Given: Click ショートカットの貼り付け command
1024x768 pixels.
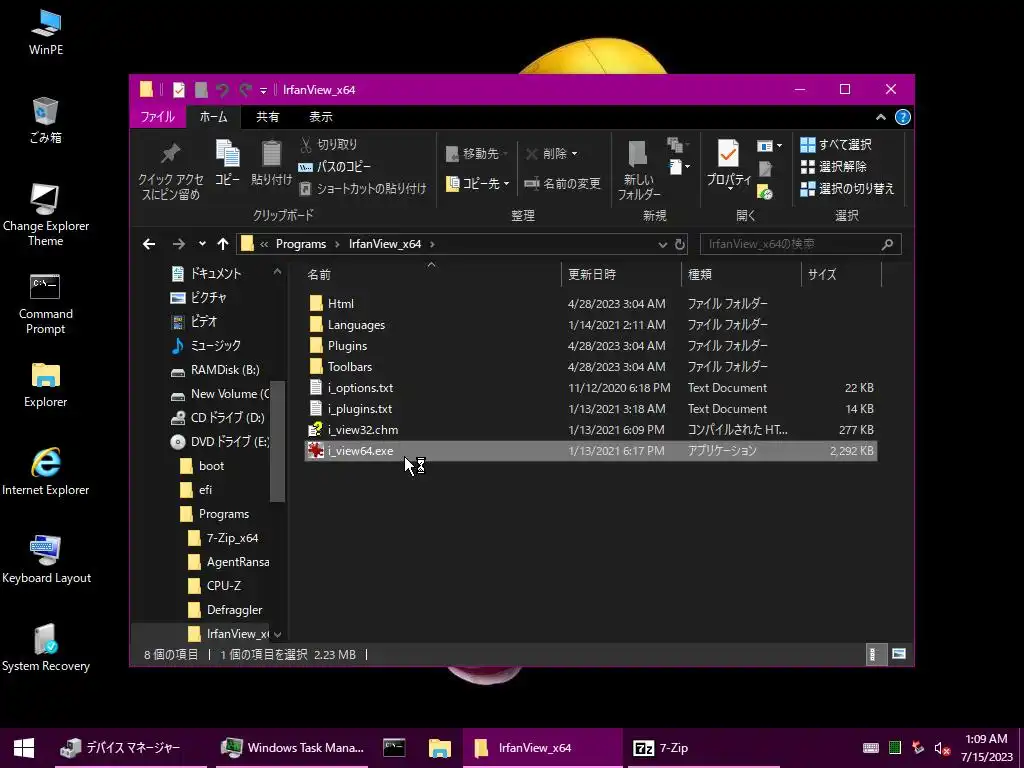Looking at the screenshot, I should [x=362, y=189].
